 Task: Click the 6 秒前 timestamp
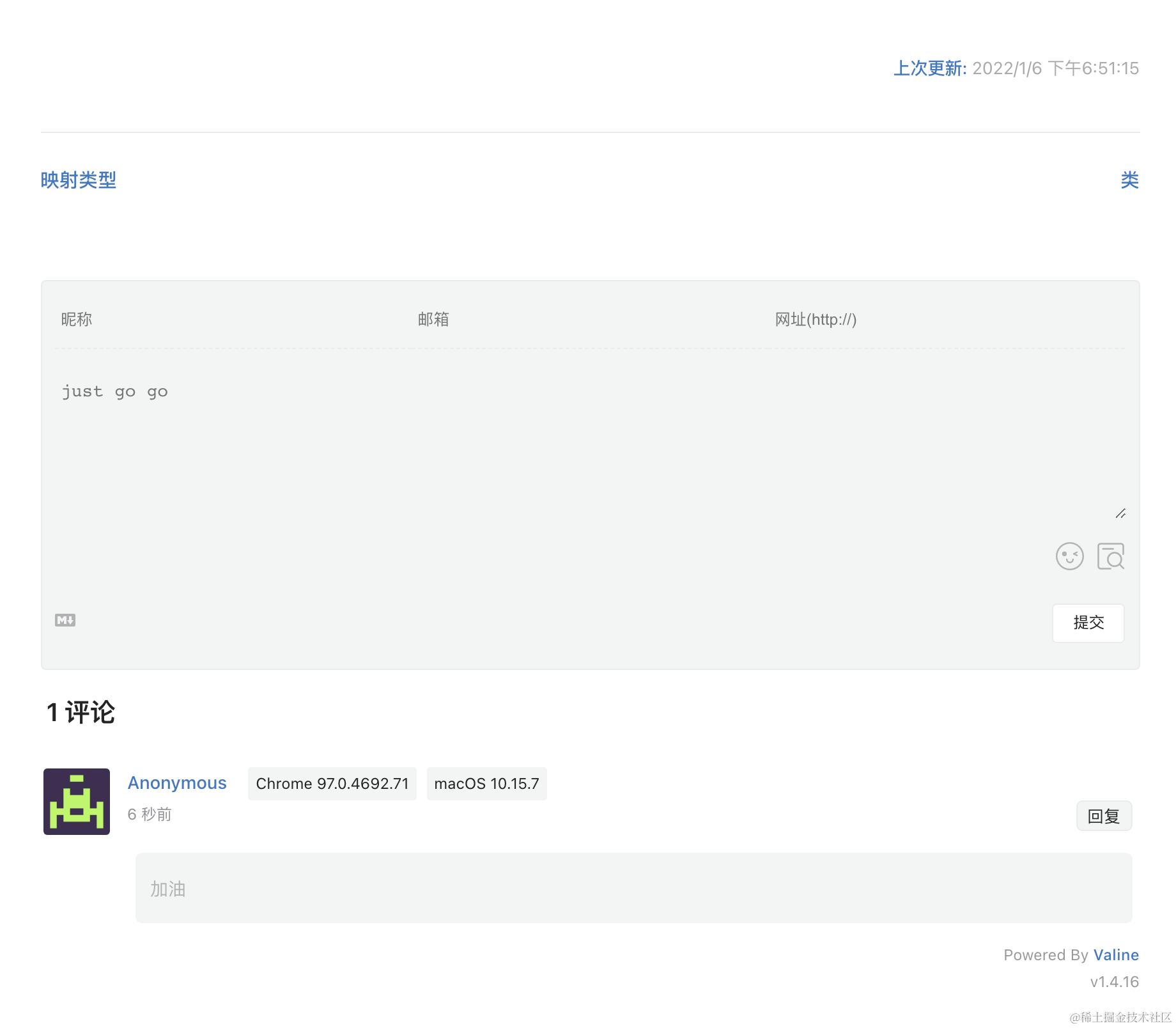(150, 814)
